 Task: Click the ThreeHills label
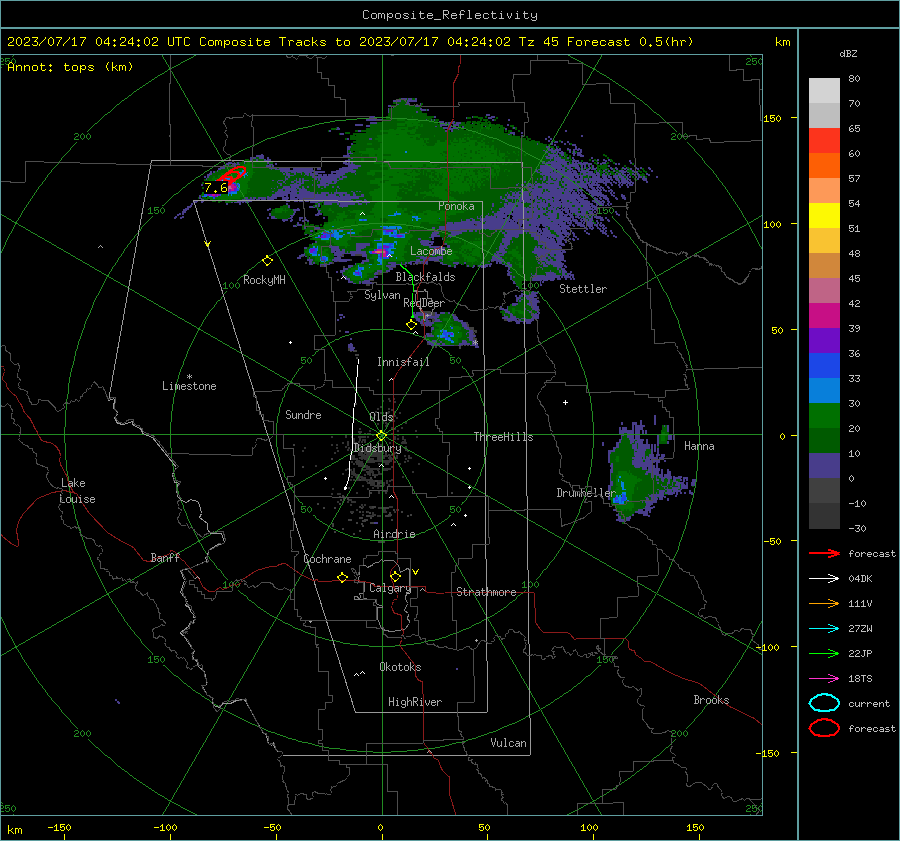503,437
